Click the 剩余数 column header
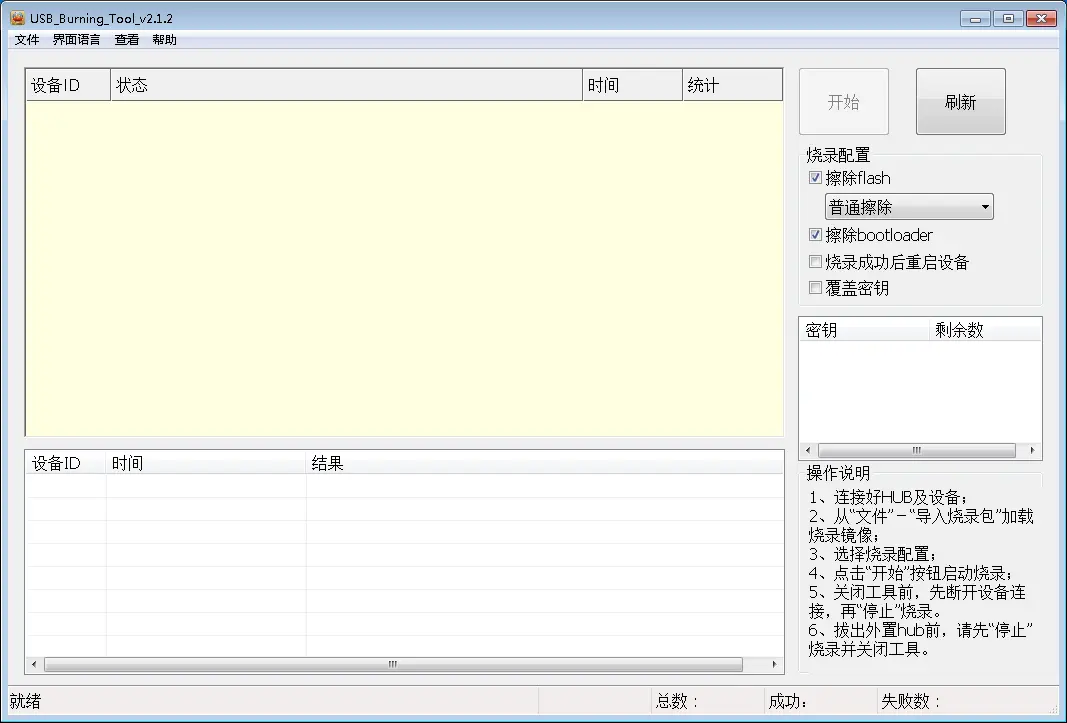 click(x=985, y=330)
